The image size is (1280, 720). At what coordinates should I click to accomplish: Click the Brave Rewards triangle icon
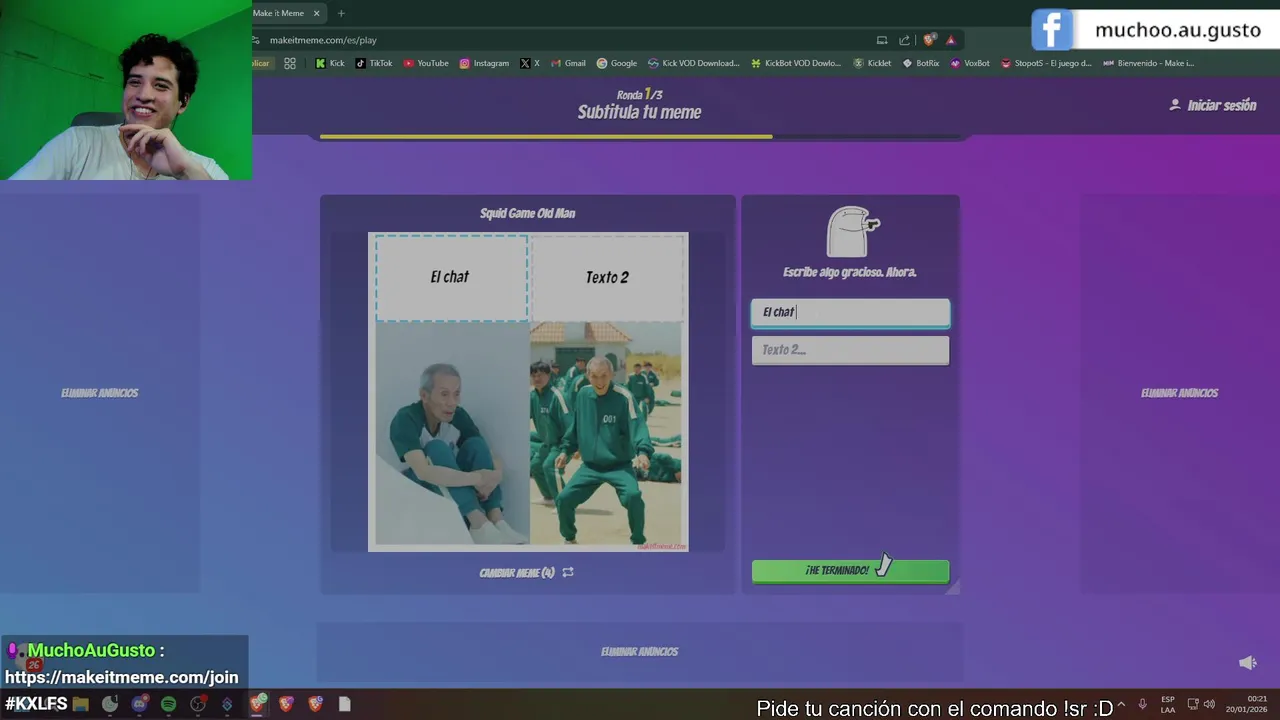[x=951, y=40]
